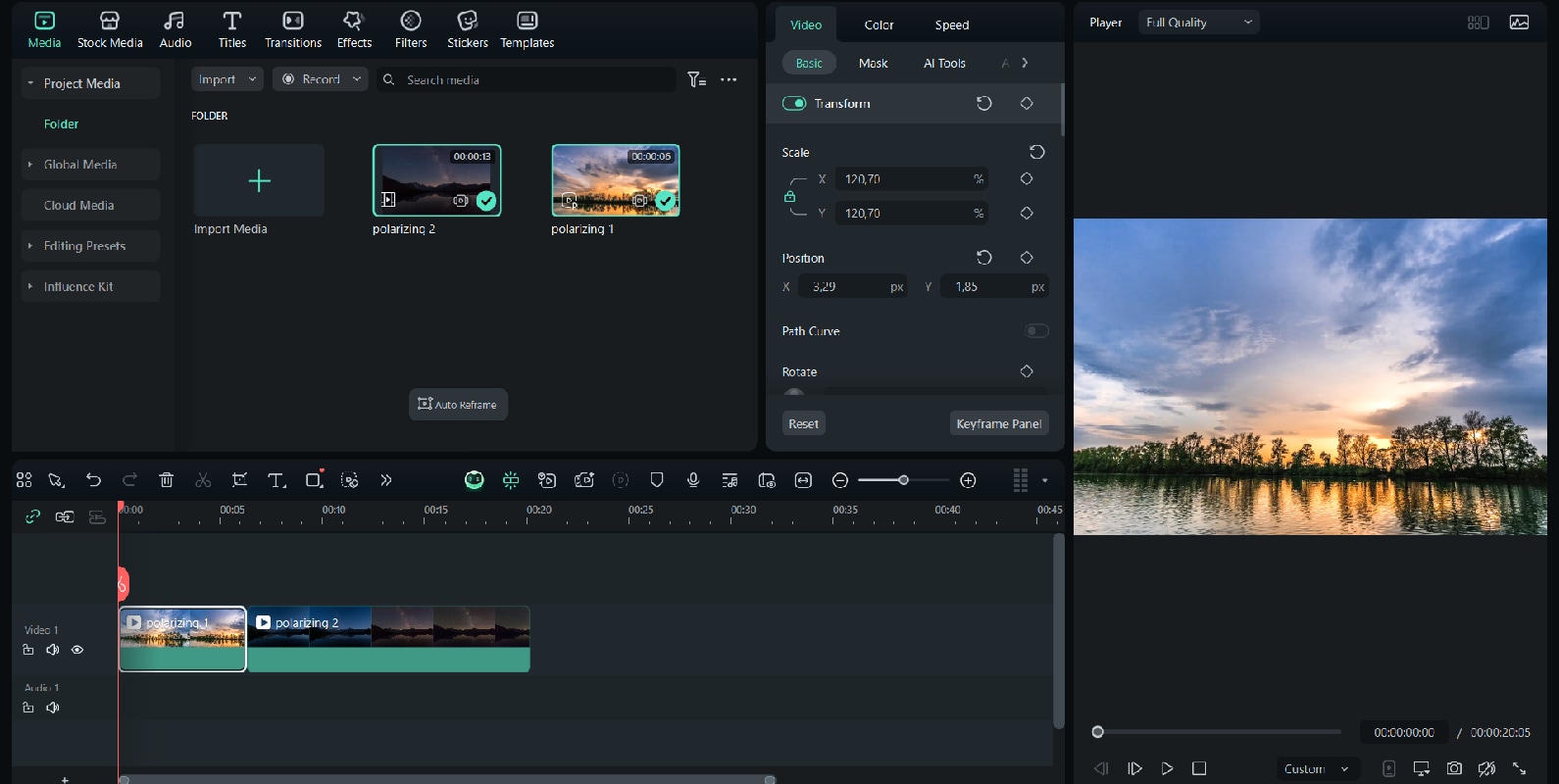Open the Stock Media tab

(110, 29)
